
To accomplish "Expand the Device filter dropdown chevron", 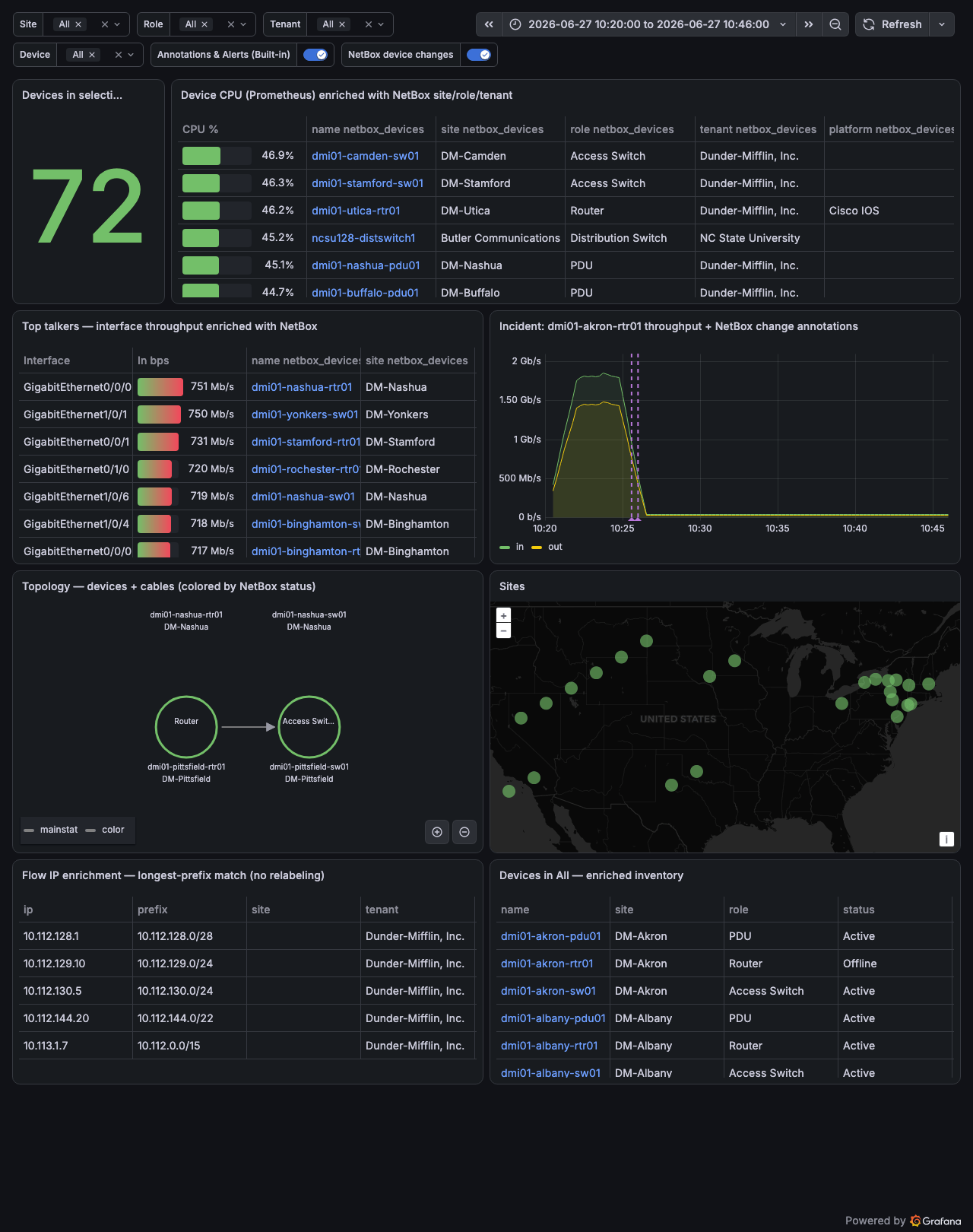I will coord(131,55).
